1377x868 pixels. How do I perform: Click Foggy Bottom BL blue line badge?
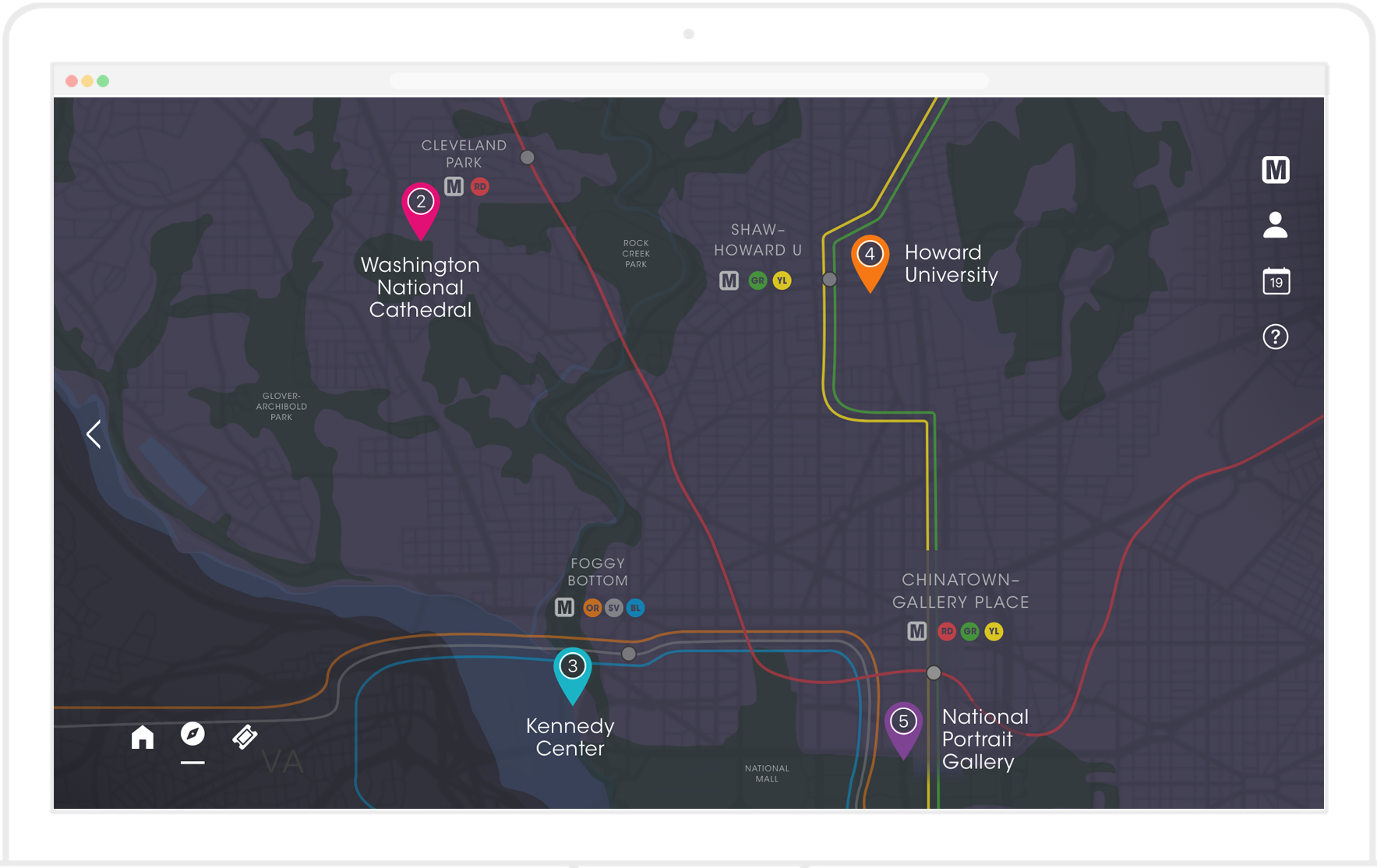[x=636, y=608]
